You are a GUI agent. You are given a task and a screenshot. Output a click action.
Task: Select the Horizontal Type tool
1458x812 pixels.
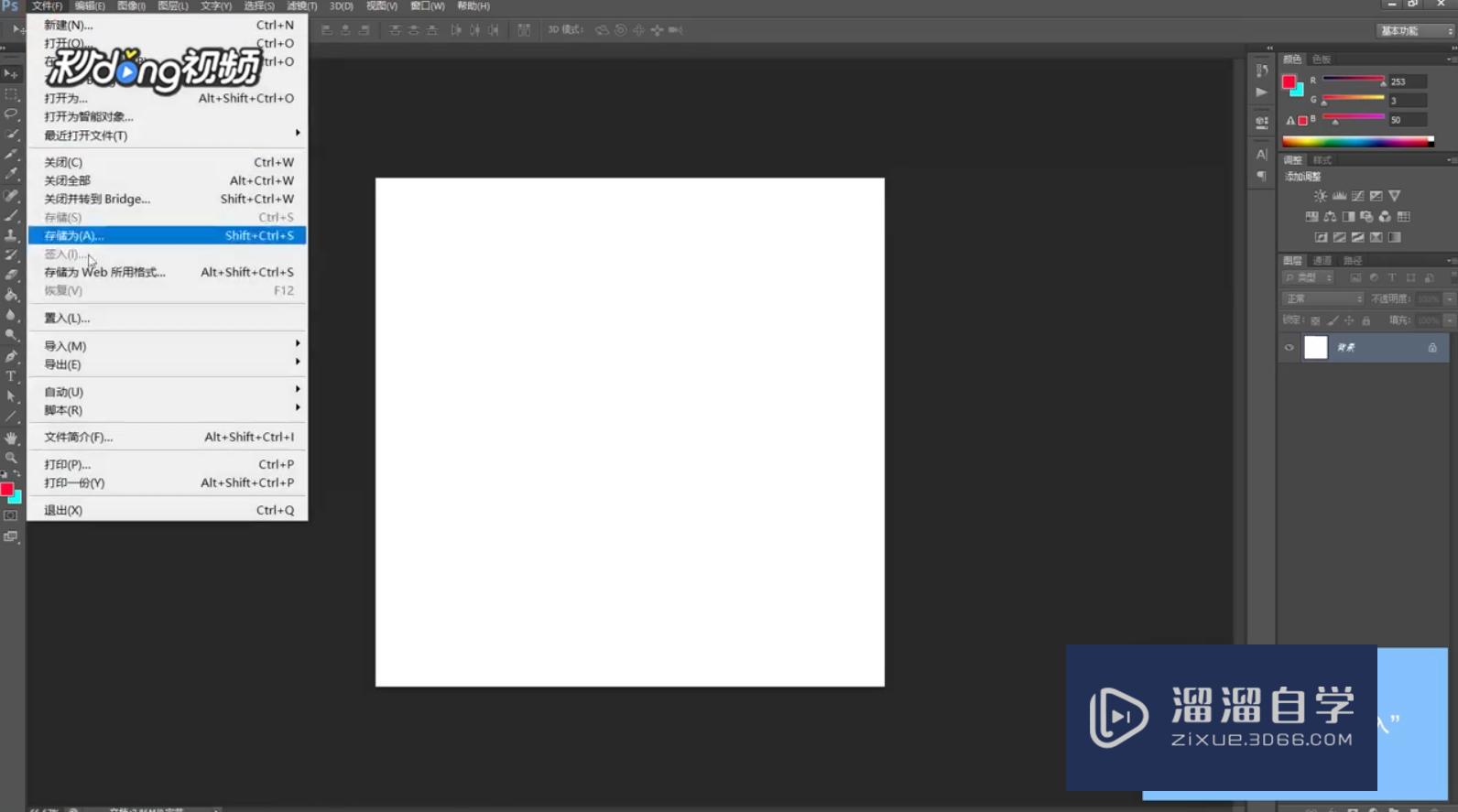11,376
